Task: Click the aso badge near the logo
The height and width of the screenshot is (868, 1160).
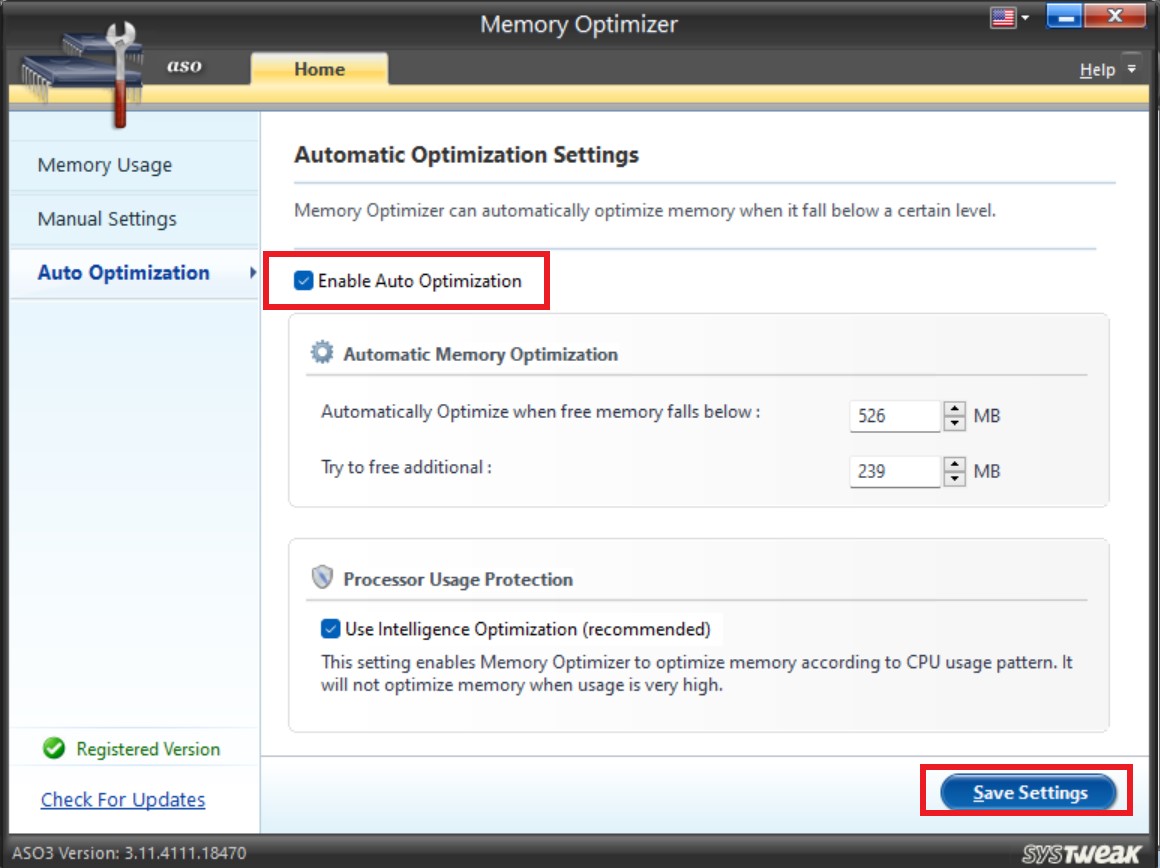Action: click(186, 66)
